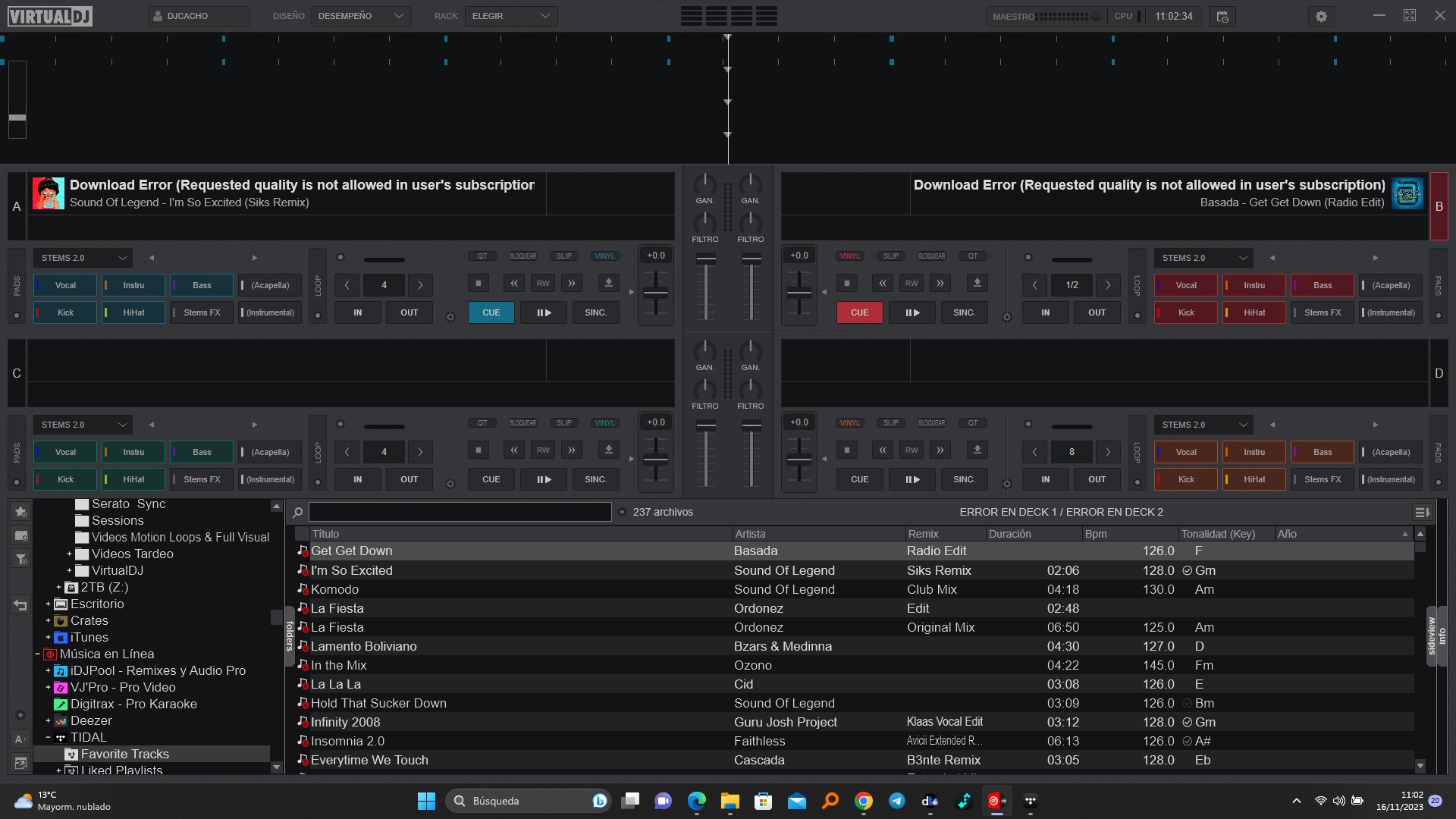Play/pause deck A

coord(544,312)
